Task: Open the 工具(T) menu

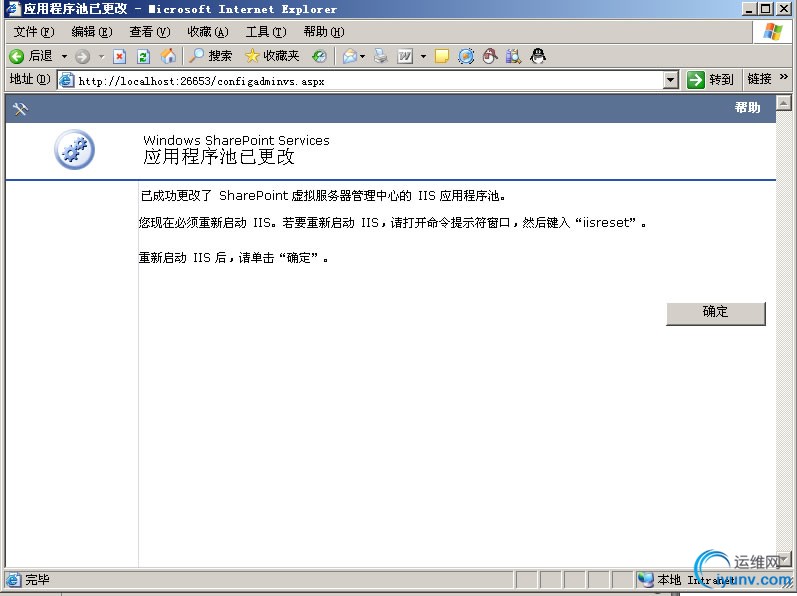Action: pos(266,32)
